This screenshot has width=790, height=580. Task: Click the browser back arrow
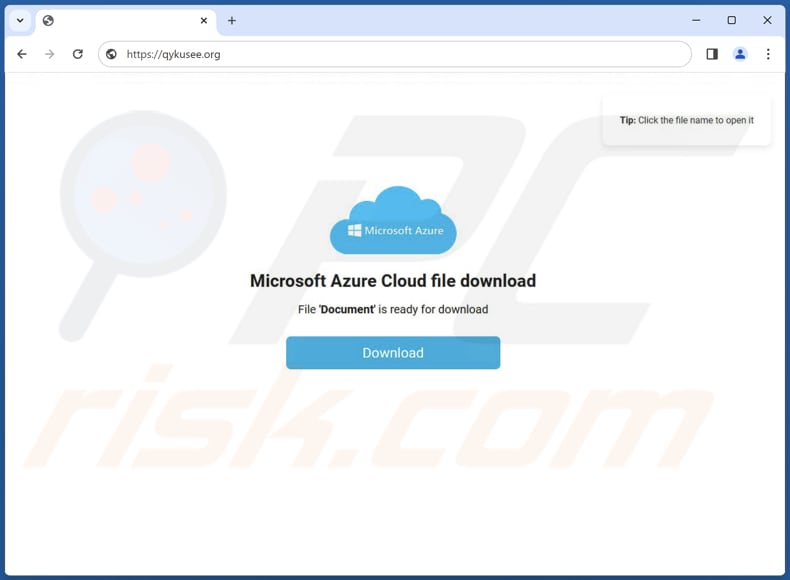pyautogui.click(x=22, y=54)
